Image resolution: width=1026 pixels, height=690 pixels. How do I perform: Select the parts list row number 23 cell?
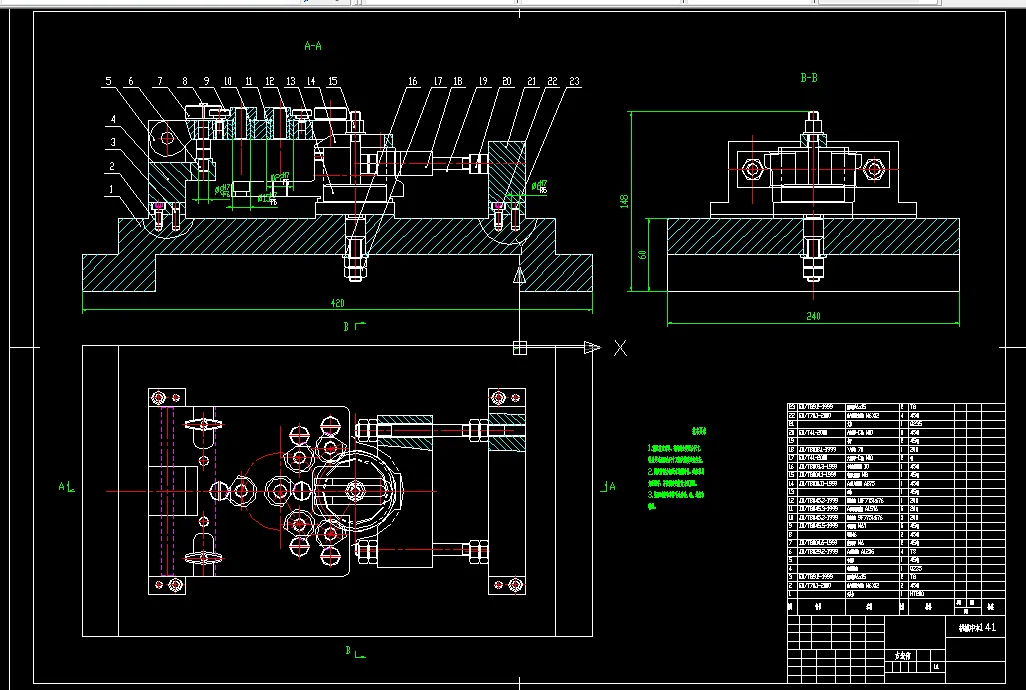(792, 407)
